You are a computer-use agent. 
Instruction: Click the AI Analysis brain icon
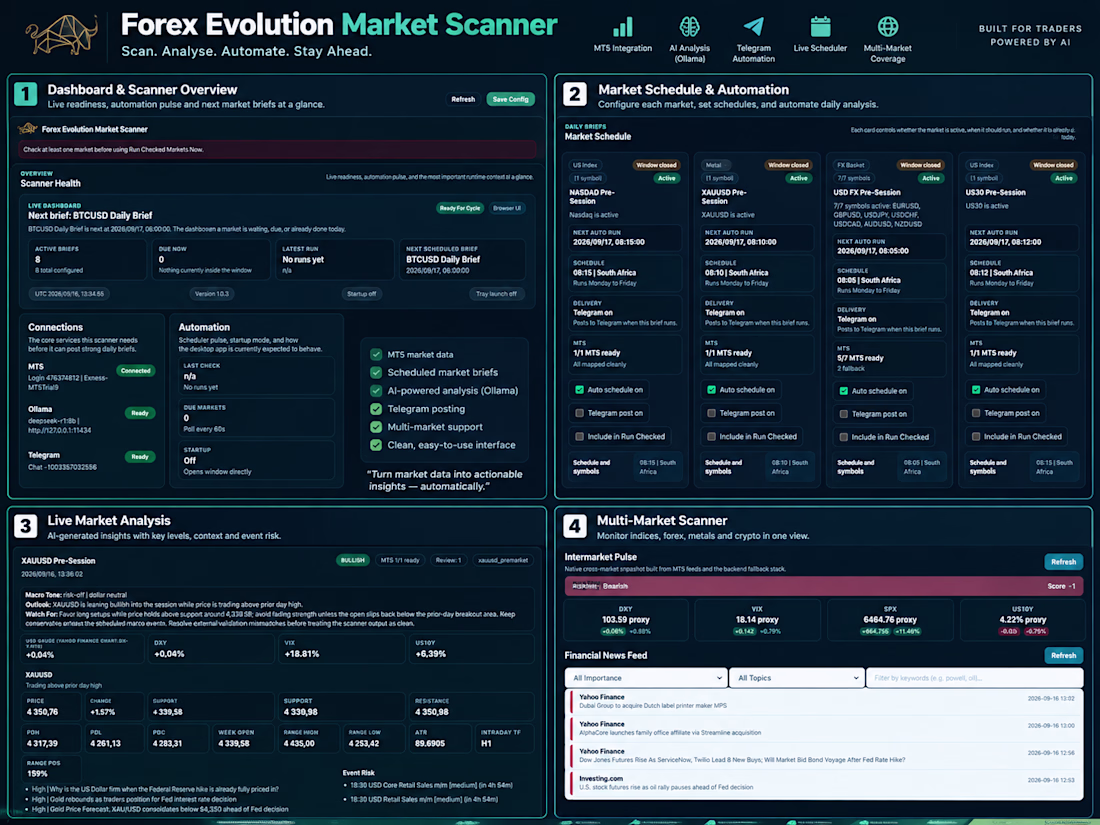point(690,27)
